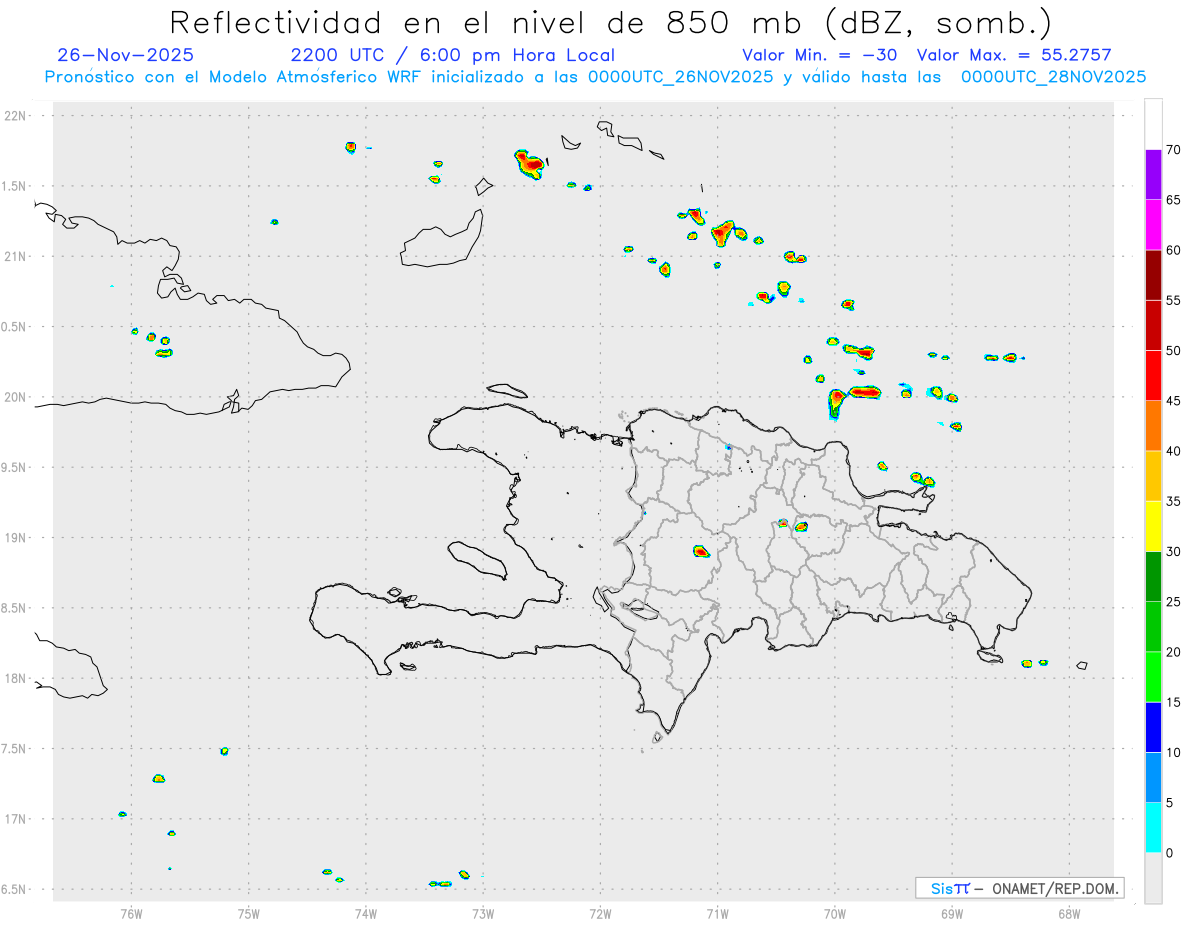1200x927 pixels.
Task: Select the dark green 25–30 dBZ colorbar segment
Action: [x=1153, y=577]
